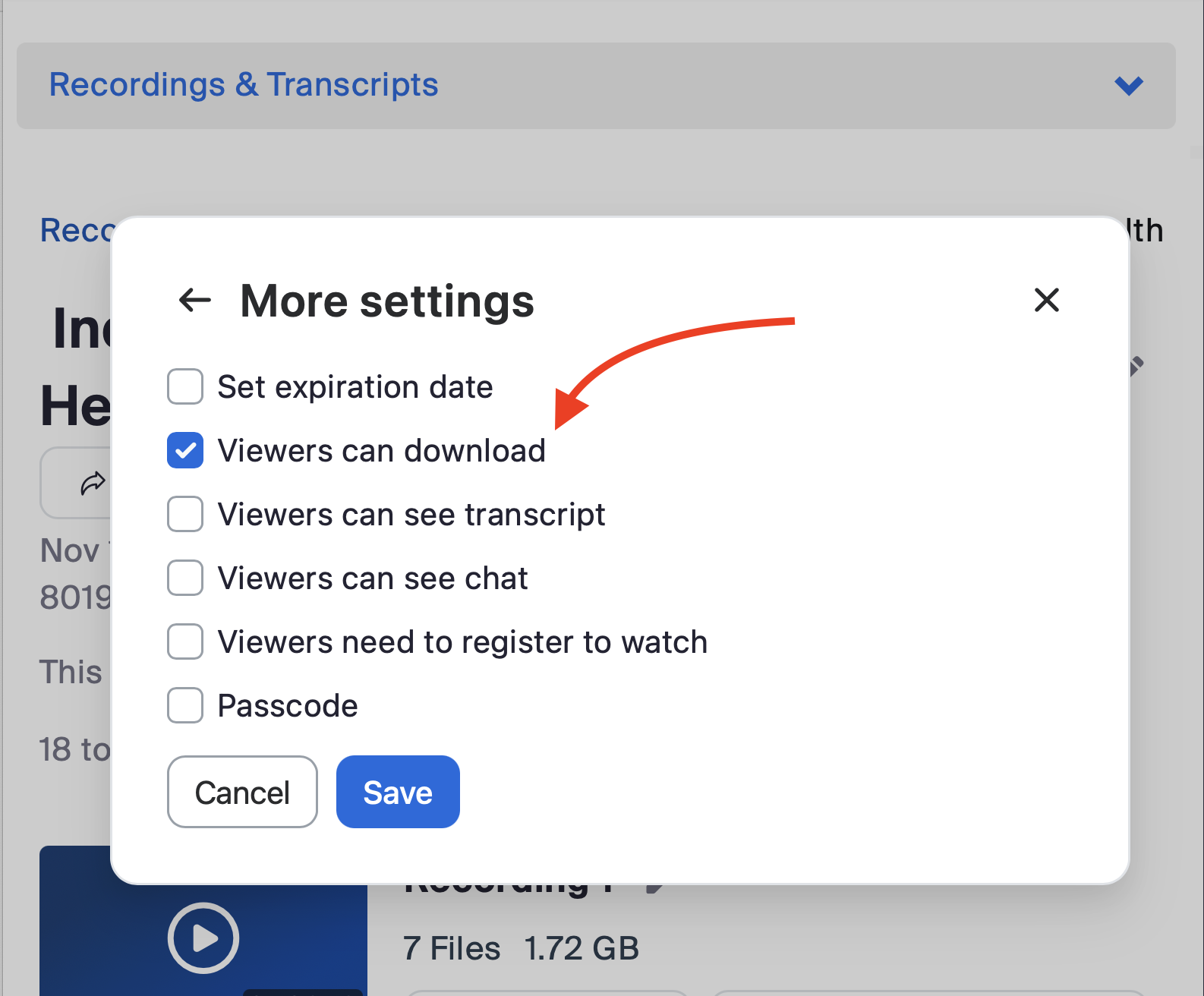This screenshot has height=996, width=1204.
Task: Check the Viewers need to register checkbox
Action: tap(185, 641)
